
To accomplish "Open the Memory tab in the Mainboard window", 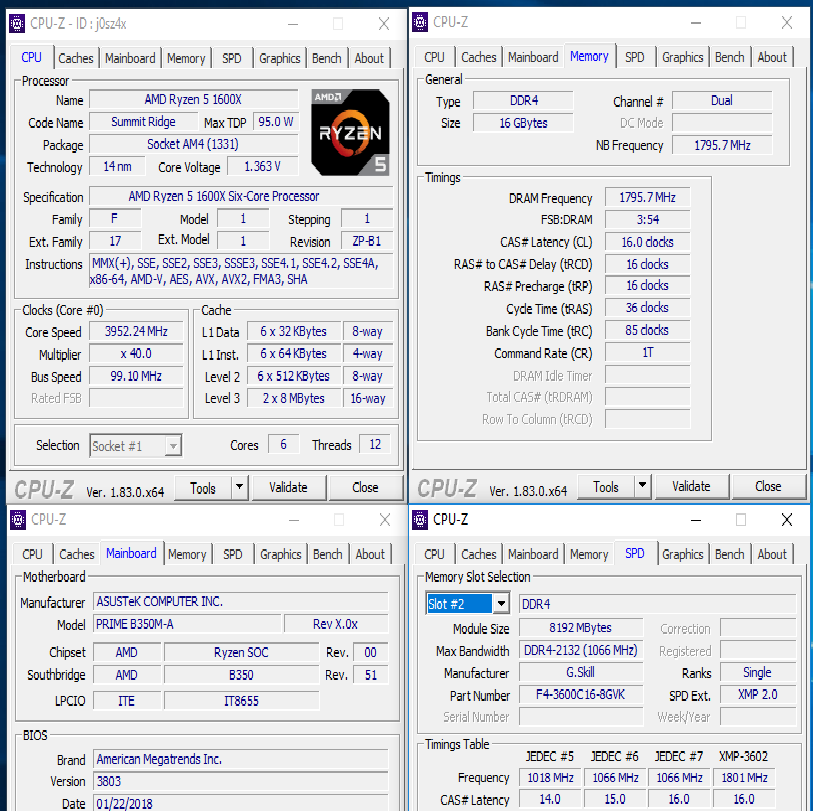I will point(187,554).
